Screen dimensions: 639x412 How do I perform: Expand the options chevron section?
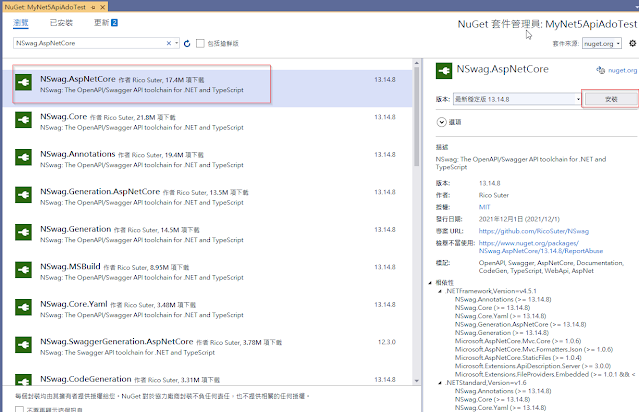click(441, 122)
